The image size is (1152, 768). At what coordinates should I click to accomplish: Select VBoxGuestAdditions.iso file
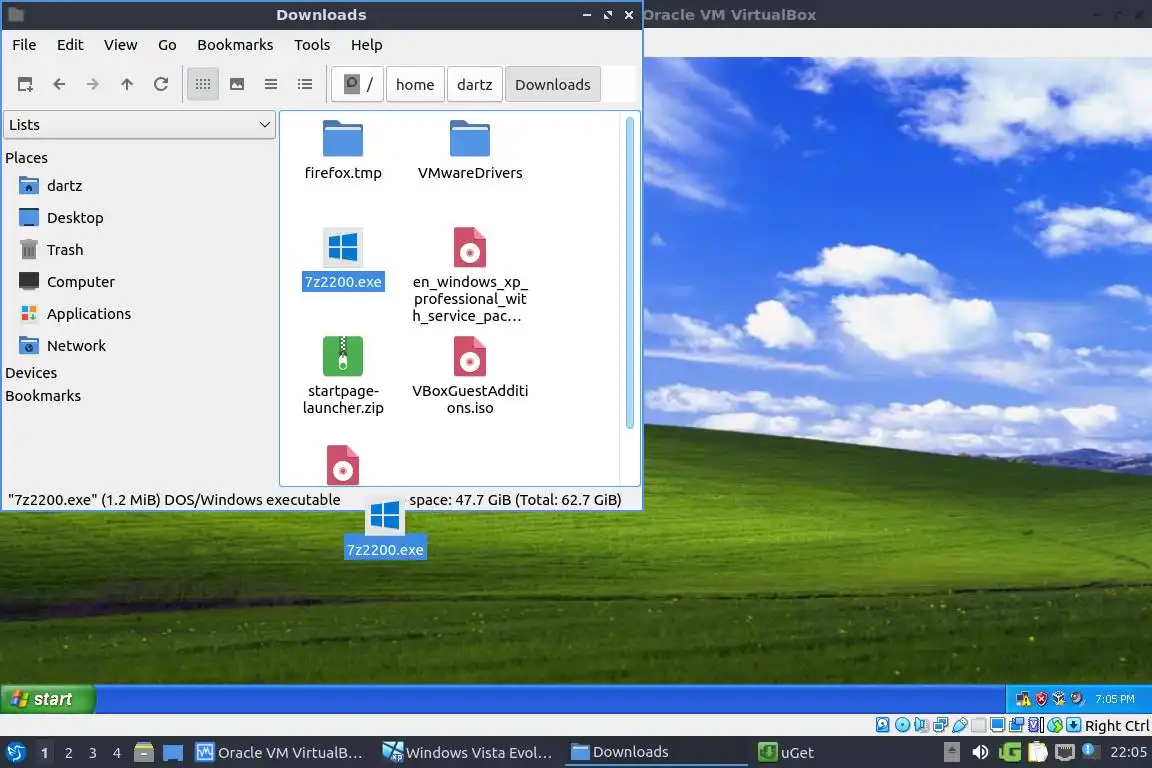470,376
